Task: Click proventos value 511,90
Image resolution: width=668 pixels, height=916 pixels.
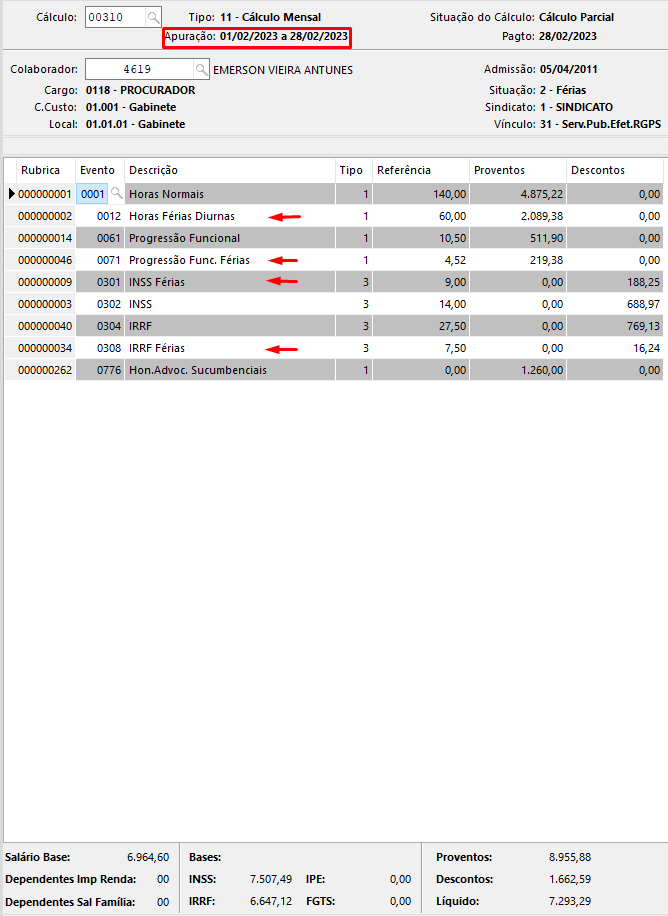Action: (546, 238)
